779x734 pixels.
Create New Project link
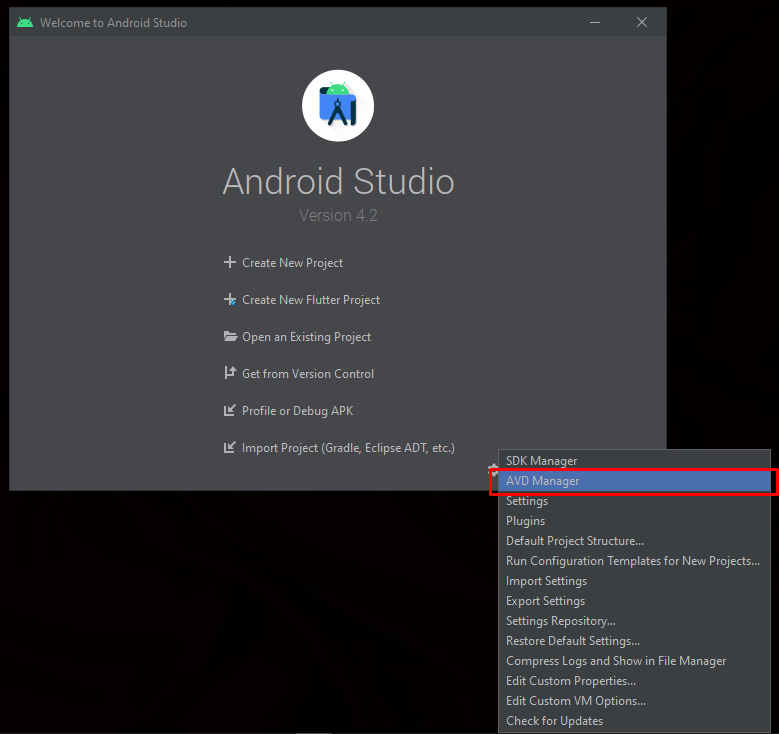click(292, 263)
